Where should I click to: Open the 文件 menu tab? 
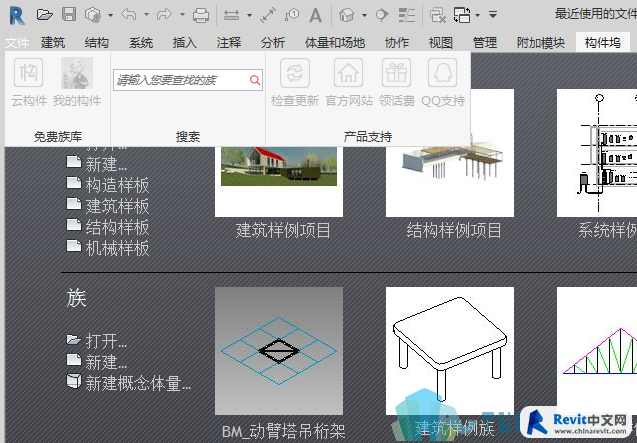click(17, 43)
